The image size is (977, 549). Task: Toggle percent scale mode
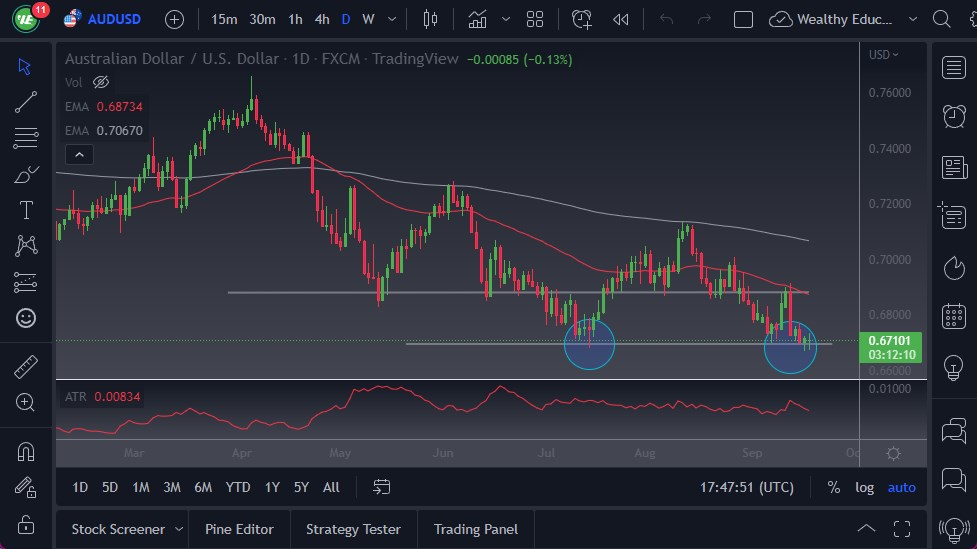833,487
